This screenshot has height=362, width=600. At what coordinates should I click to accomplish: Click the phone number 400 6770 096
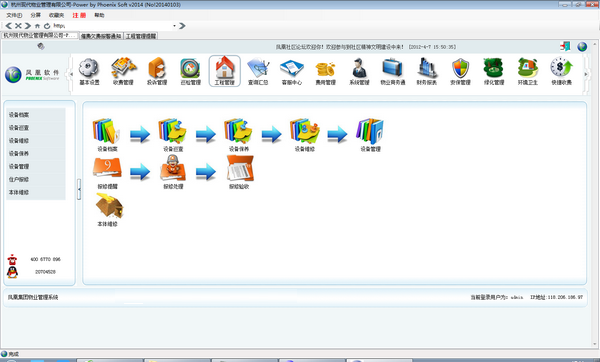pos(46,259)
